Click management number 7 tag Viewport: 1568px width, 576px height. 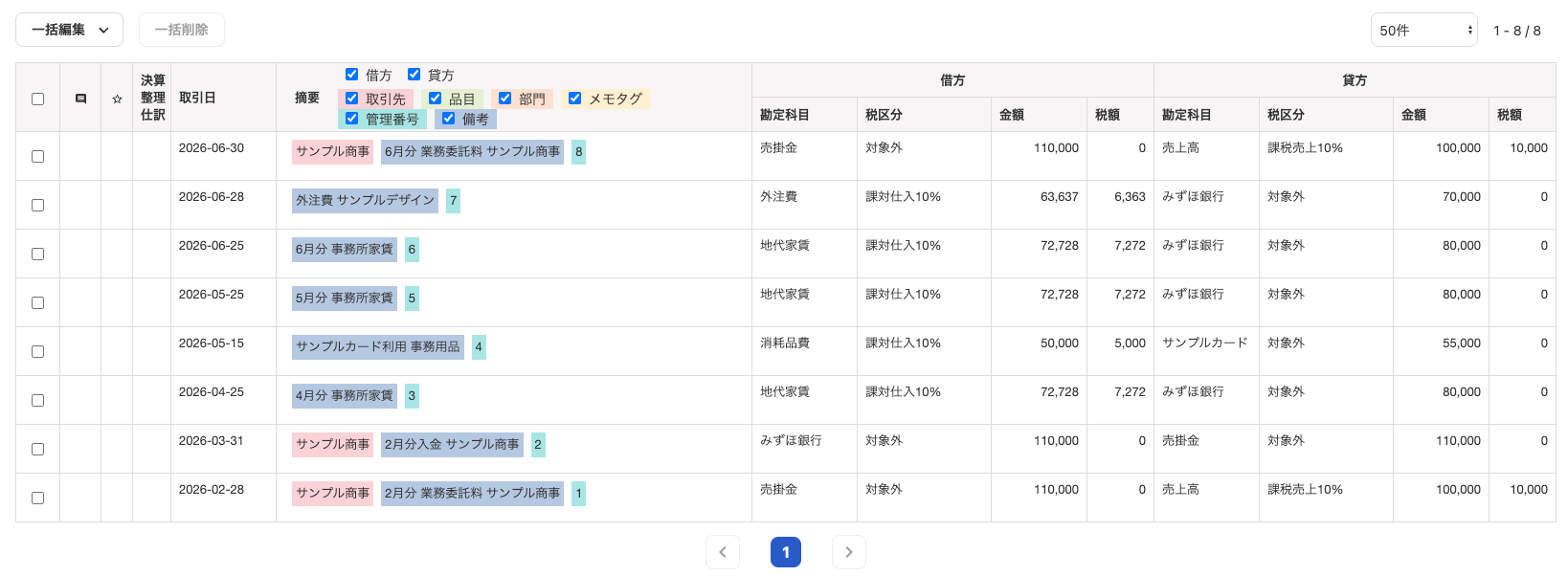click(x=453, y=200)
